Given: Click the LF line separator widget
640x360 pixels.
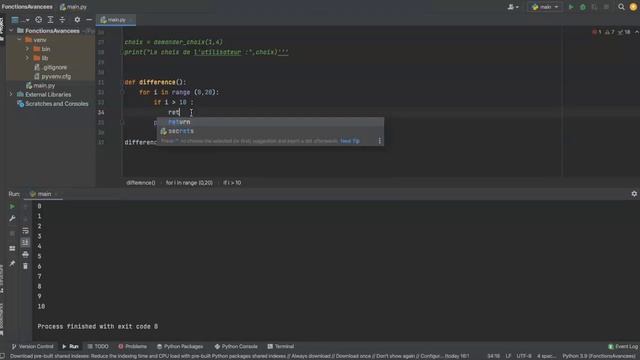Looking at the screenshot, I should pyautogui.click(x=508, y=356).
